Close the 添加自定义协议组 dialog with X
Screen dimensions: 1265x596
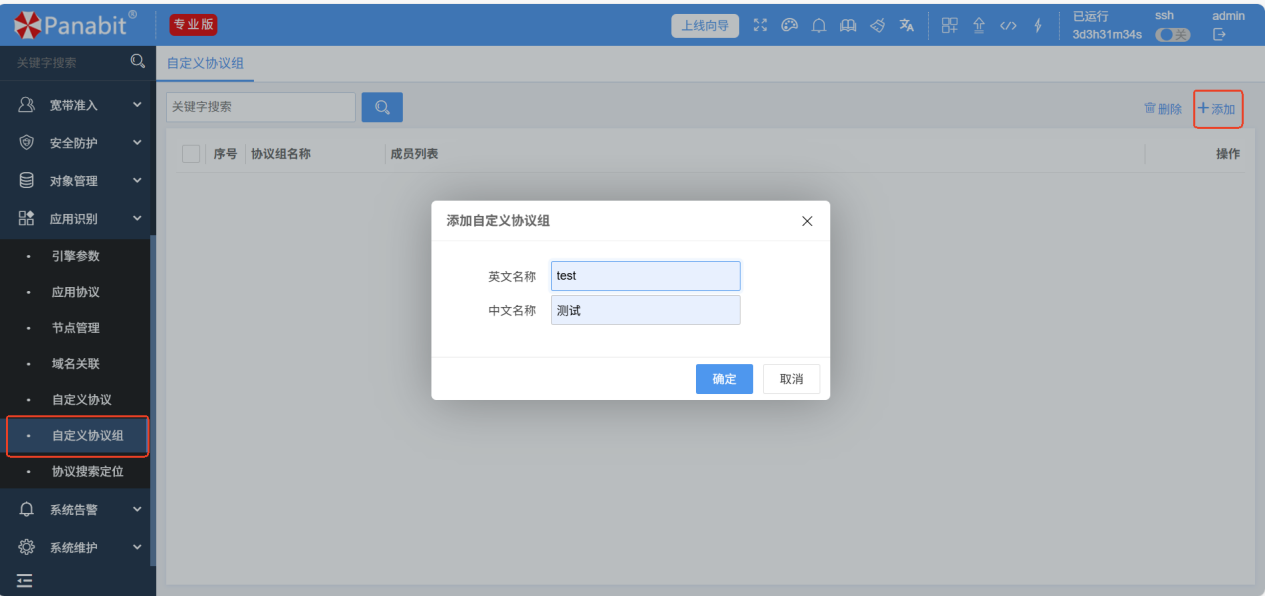coord(807,221)
